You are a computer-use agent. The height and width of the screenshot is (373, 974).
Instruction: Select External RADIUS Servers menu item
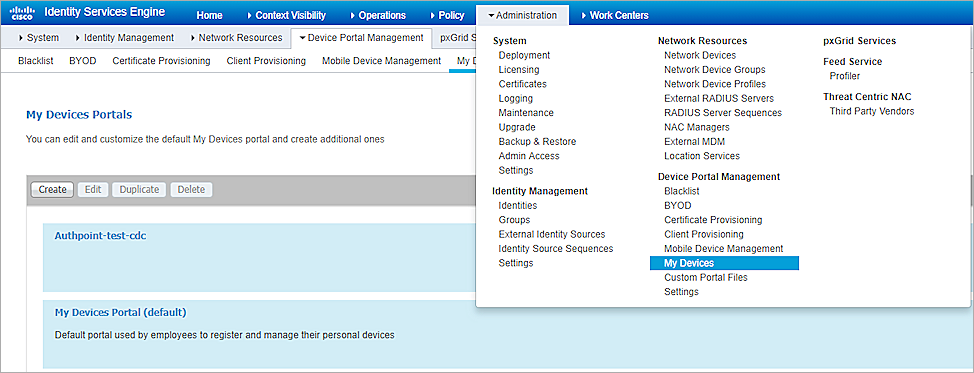click(x=719, y=98)
